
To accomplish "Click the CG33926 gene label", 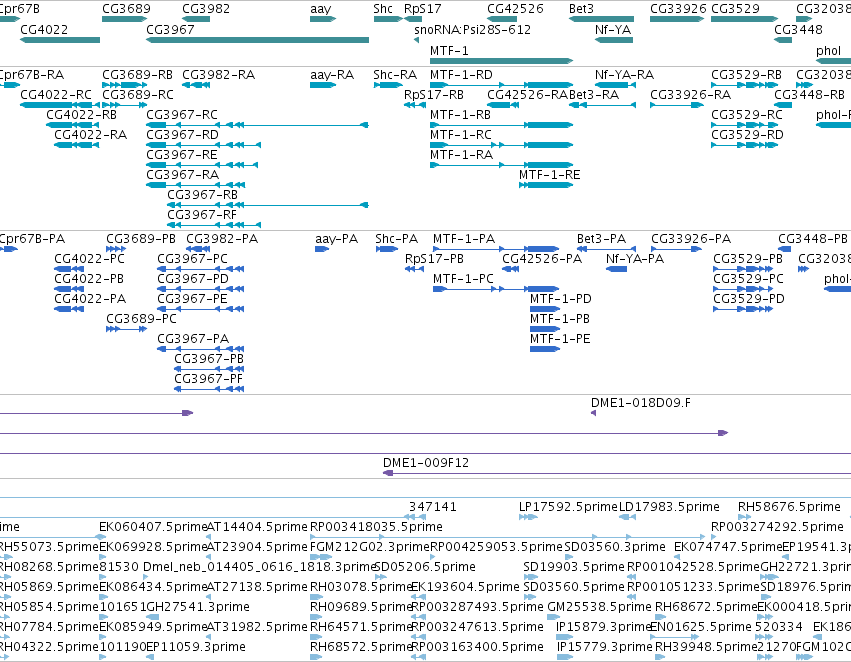I will (x=678, y=9).
